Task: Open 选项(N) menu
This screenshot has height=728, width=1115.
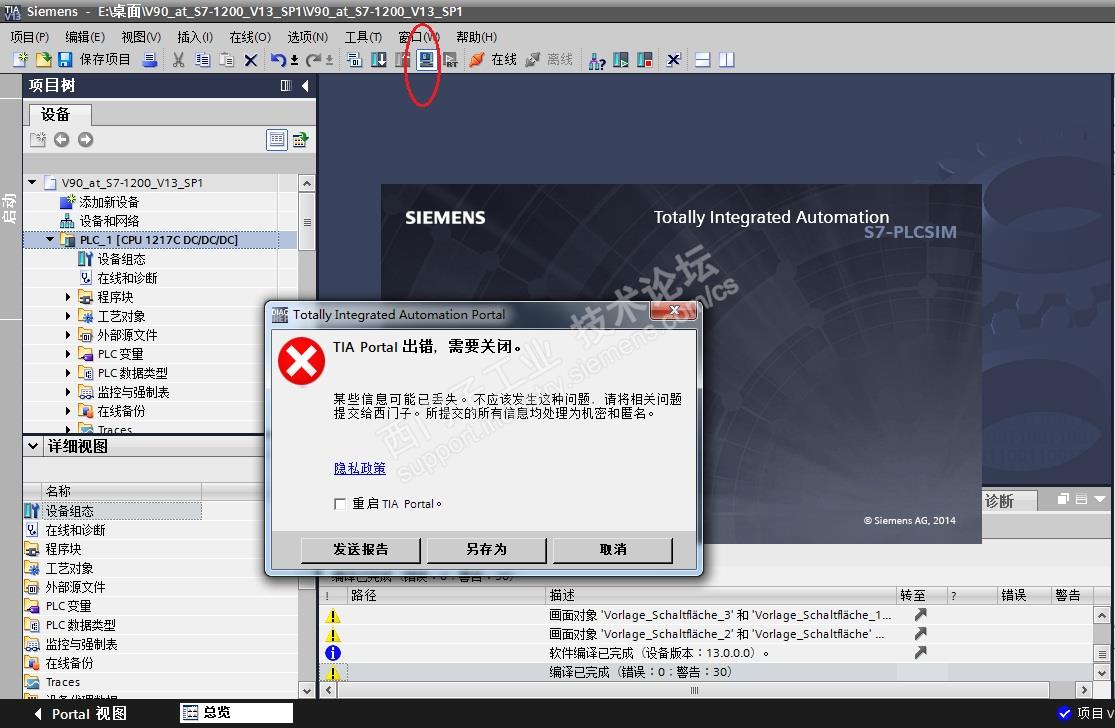Action: tap(307, 37)
